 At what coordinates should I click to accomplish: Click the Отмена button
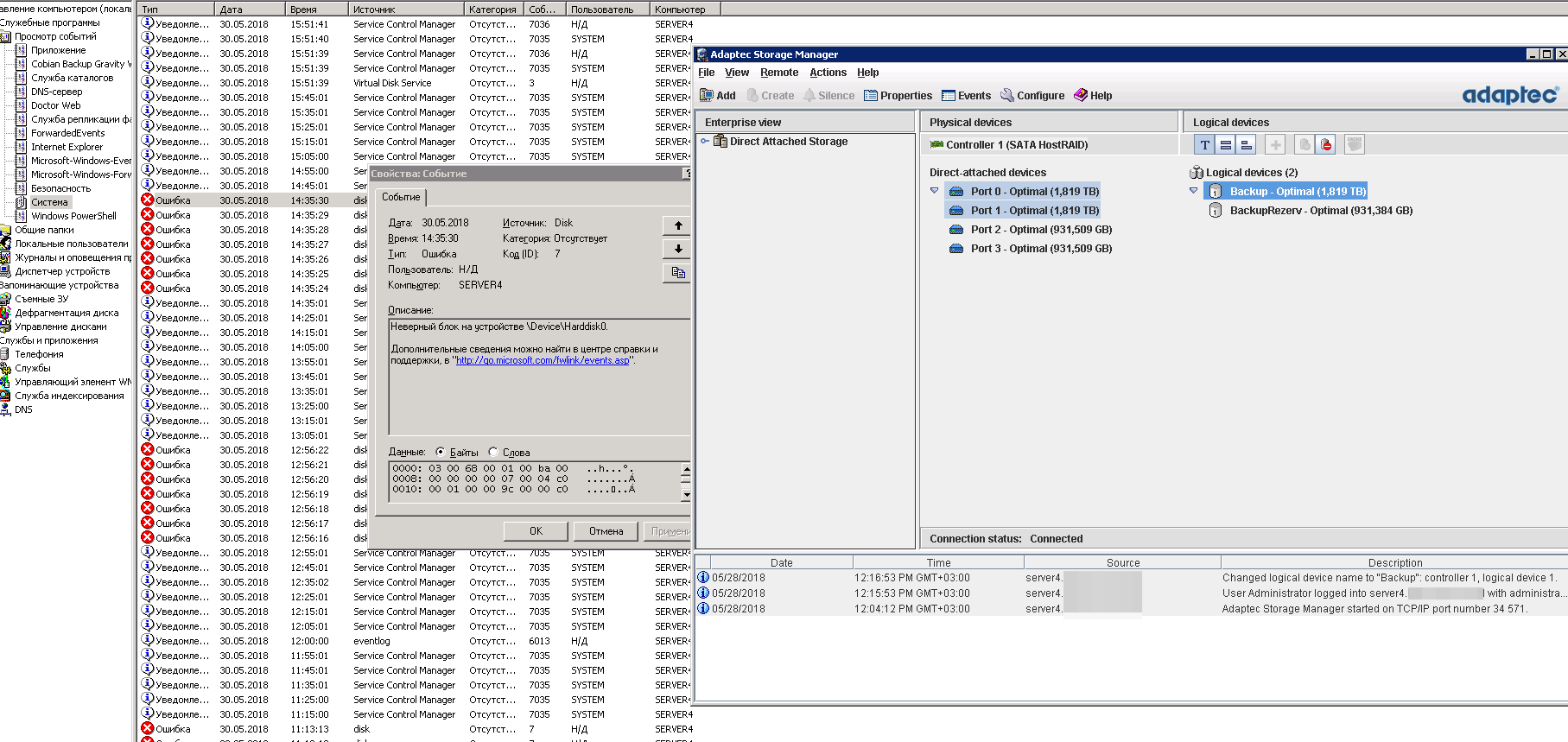[x=606, y=531]
